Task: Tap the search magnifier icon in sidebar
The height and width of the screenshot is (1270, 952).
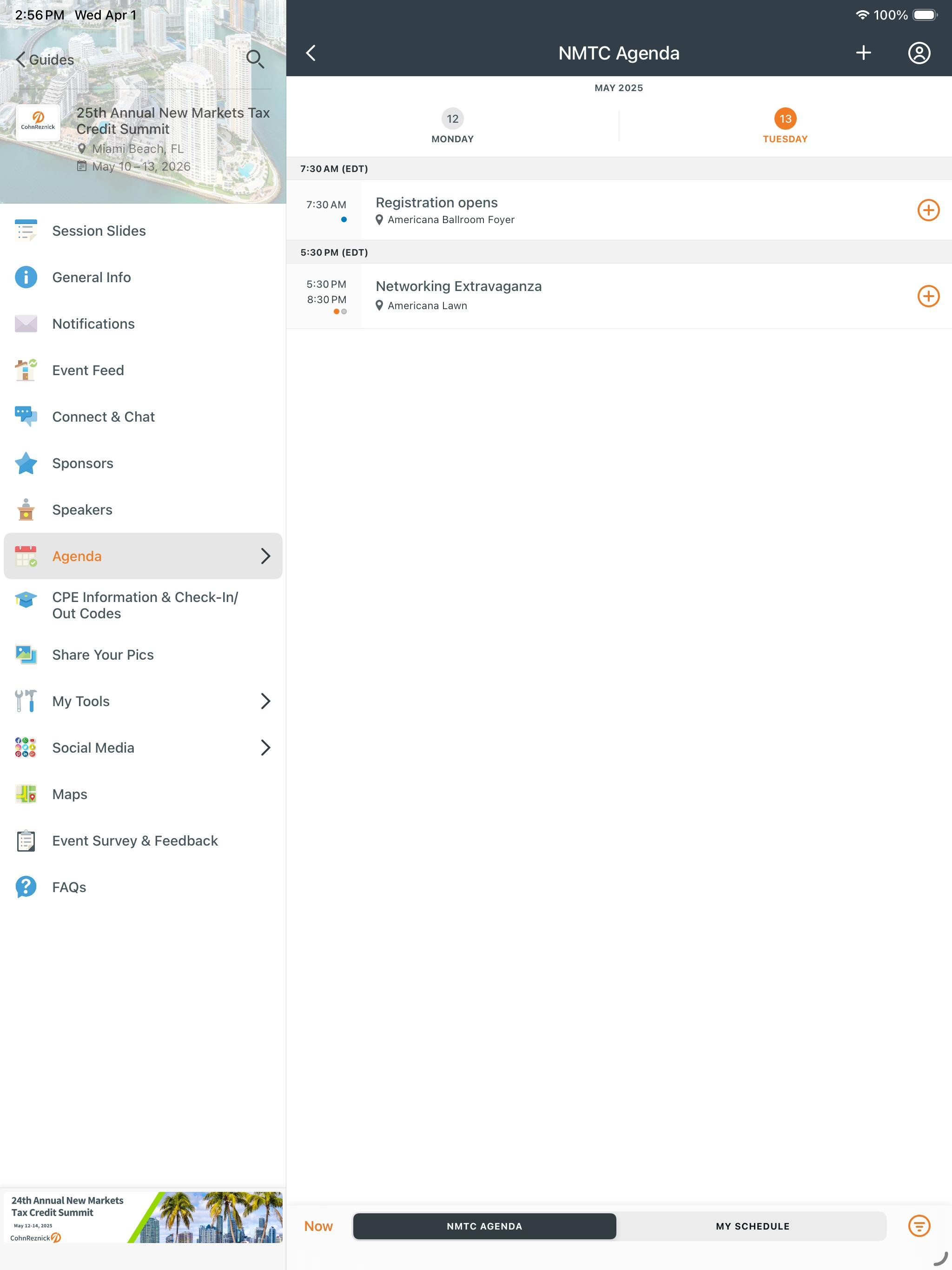Action: 255,59
